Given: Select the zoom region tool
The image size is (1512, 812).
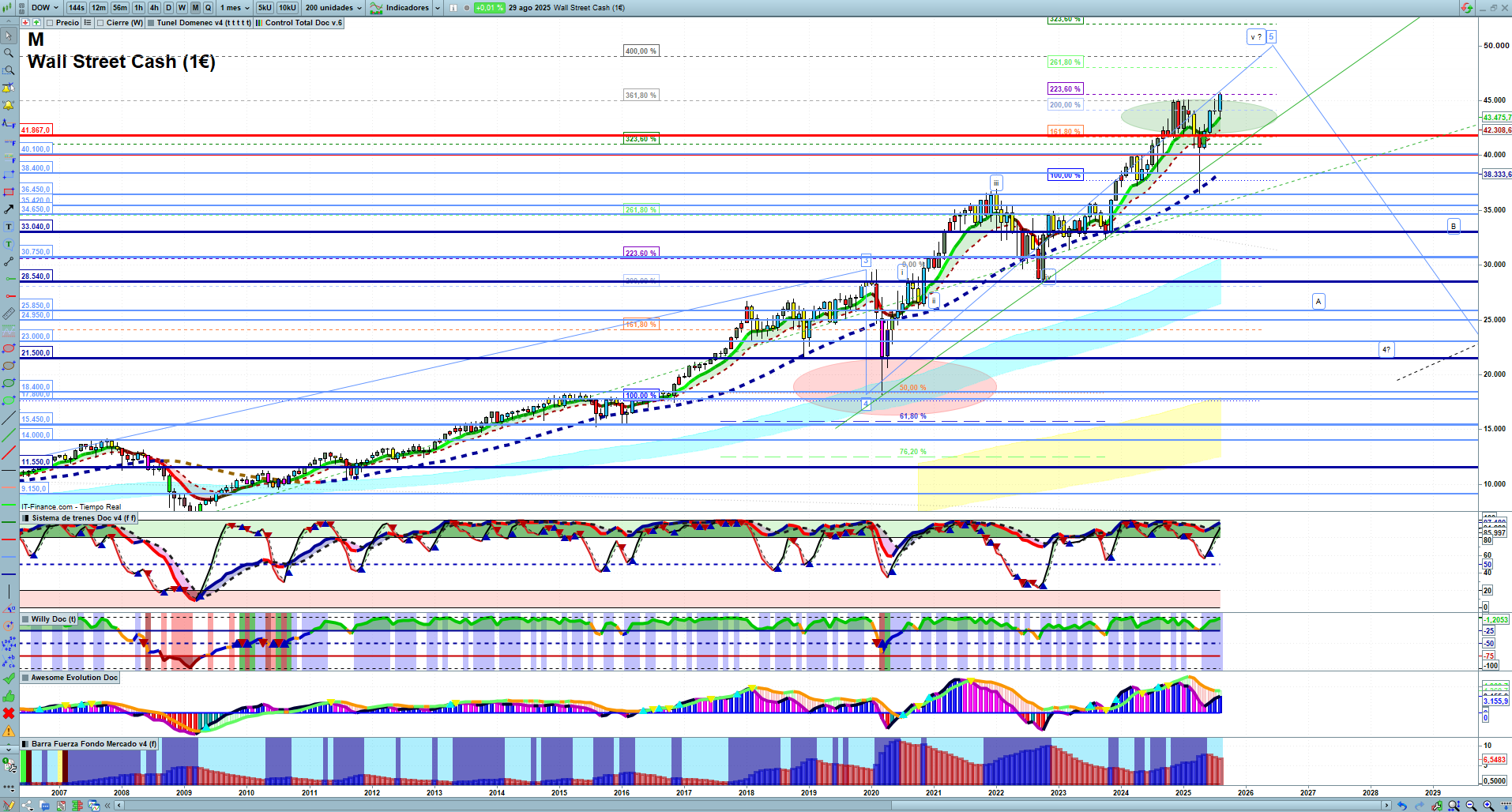Looking at the screenshot, I should (x=9, y=70).
